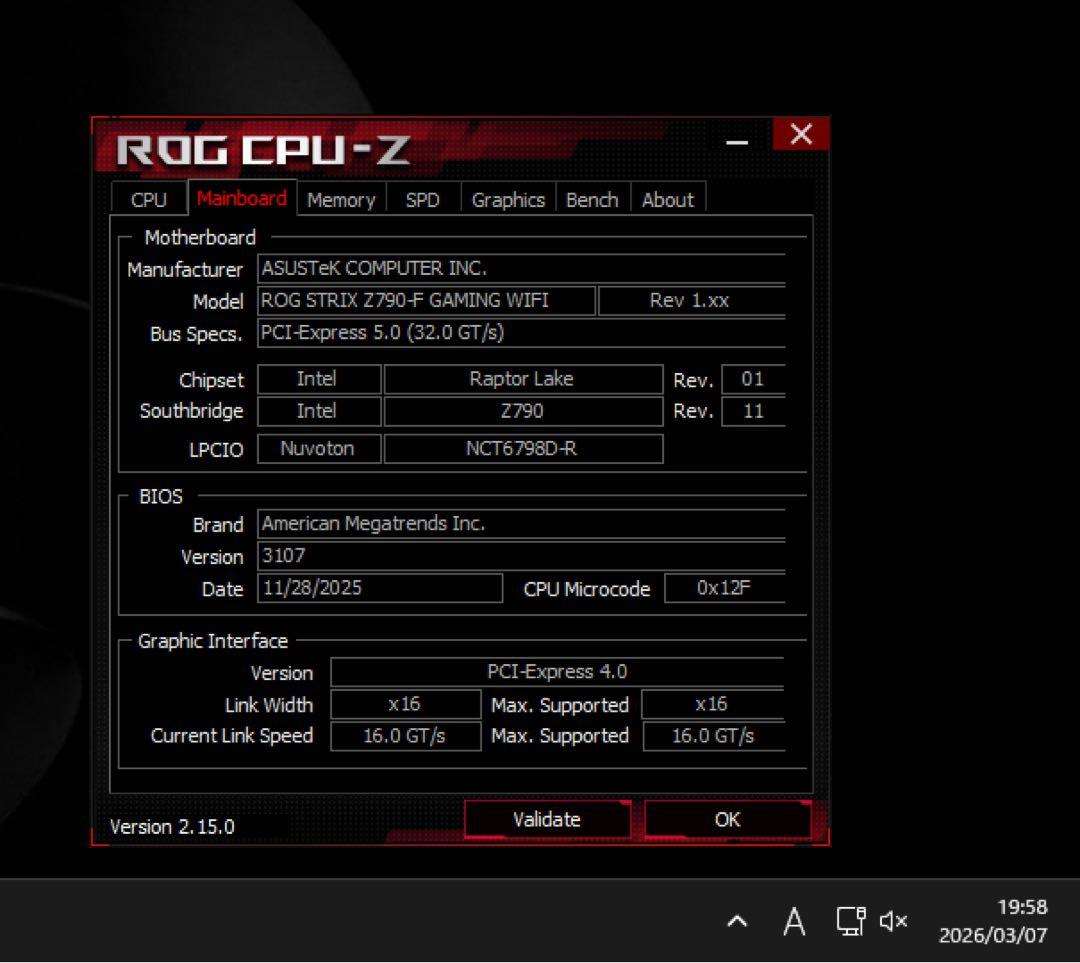Screen dimensions: 1080x963
Task: Click the OK button
Action: click(x=727, y=819)
